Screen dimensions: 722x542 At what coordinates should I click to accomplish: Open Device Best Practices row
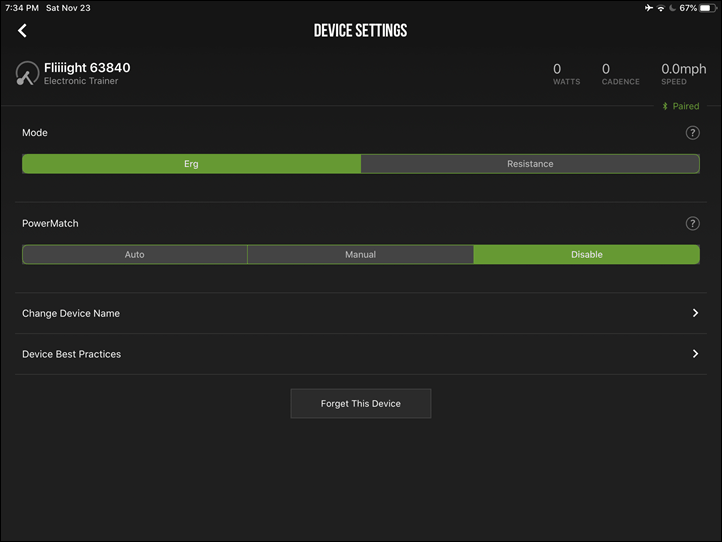(361, 354)
